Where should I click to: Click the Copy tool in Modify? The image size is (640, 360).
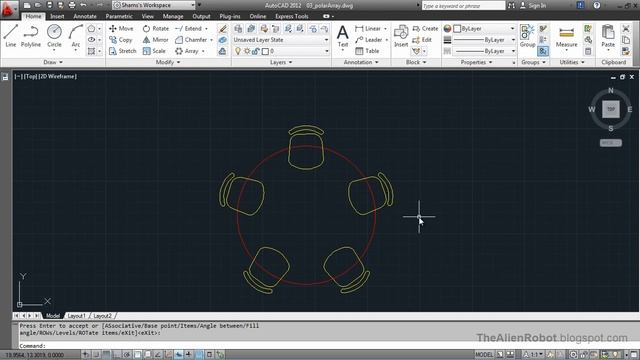pos(121,40)
